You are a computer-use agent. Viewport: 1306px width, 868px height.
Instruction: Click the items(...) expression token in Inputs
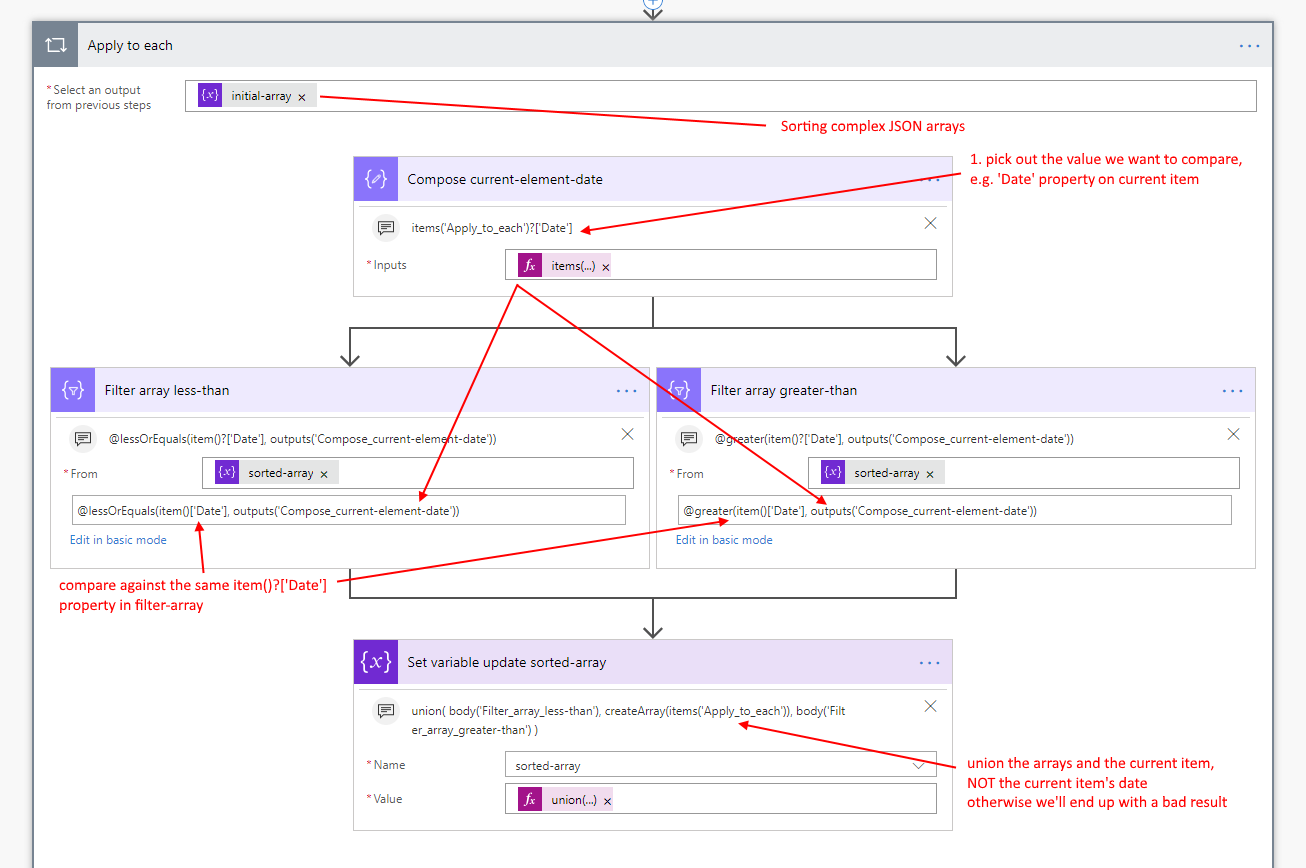pyautogui.click(x=572, y=266)
